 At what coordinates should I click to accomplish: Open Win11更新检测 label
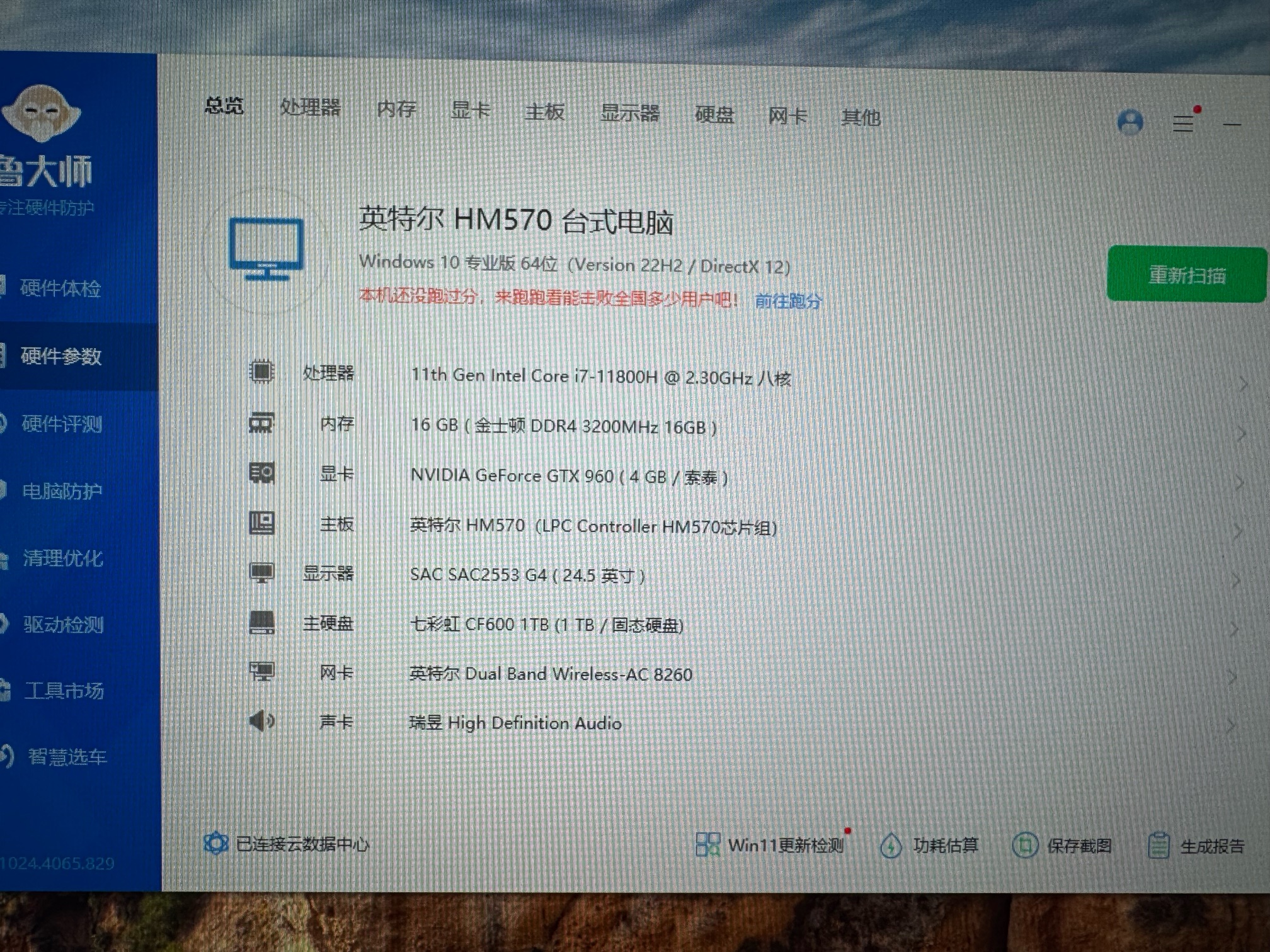(x=786, y=845)
